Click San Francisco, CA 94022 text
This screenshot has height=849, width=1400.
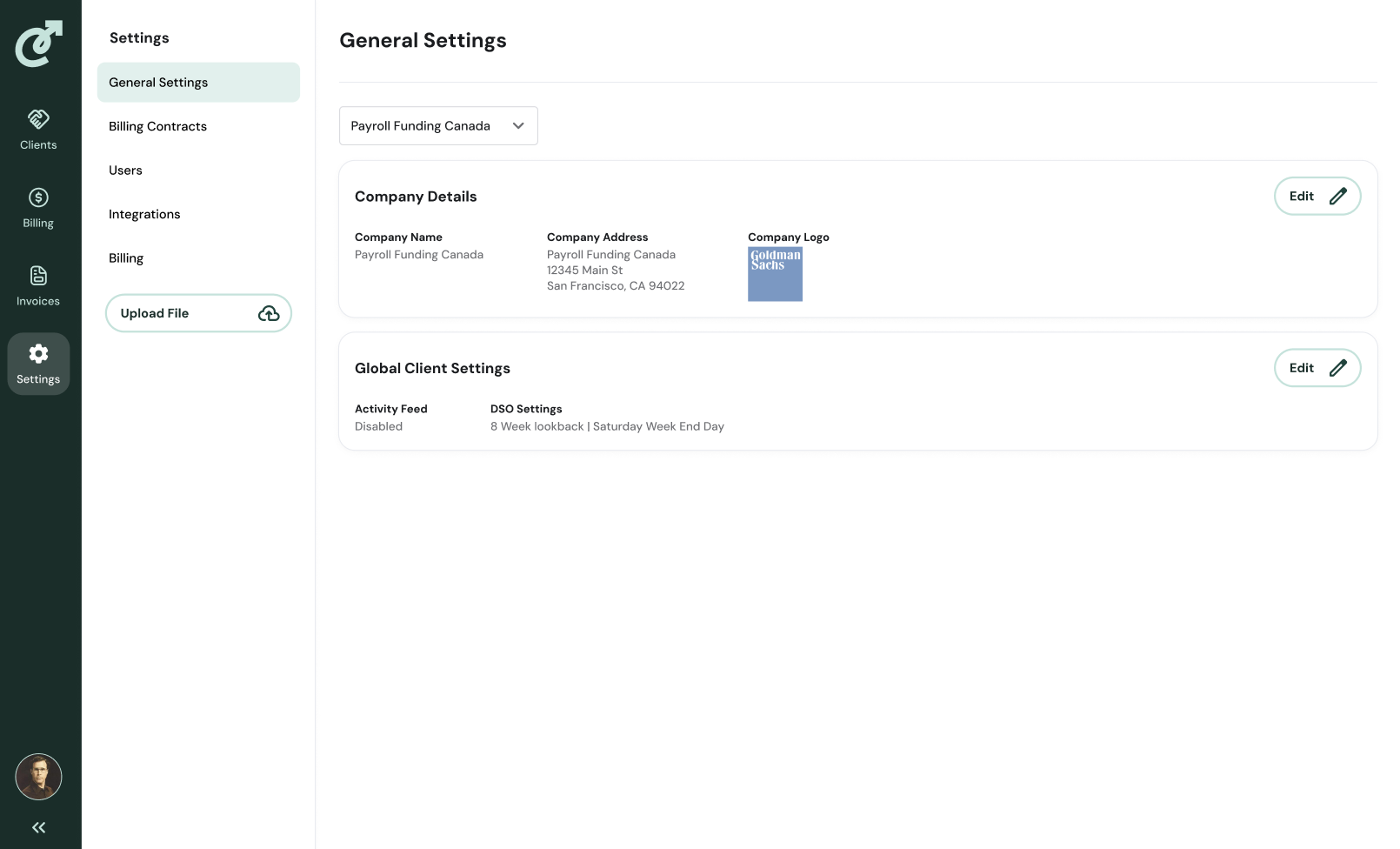click(616, 286)
